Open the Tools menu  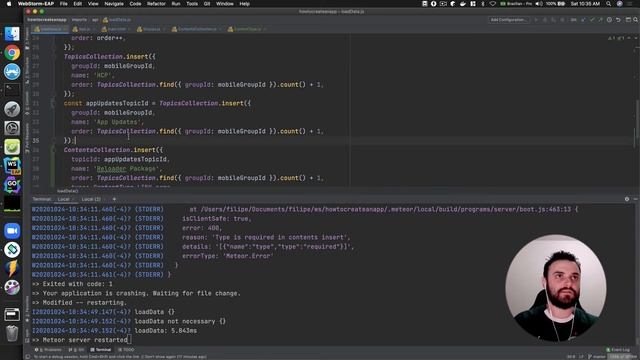pos(192,4)
